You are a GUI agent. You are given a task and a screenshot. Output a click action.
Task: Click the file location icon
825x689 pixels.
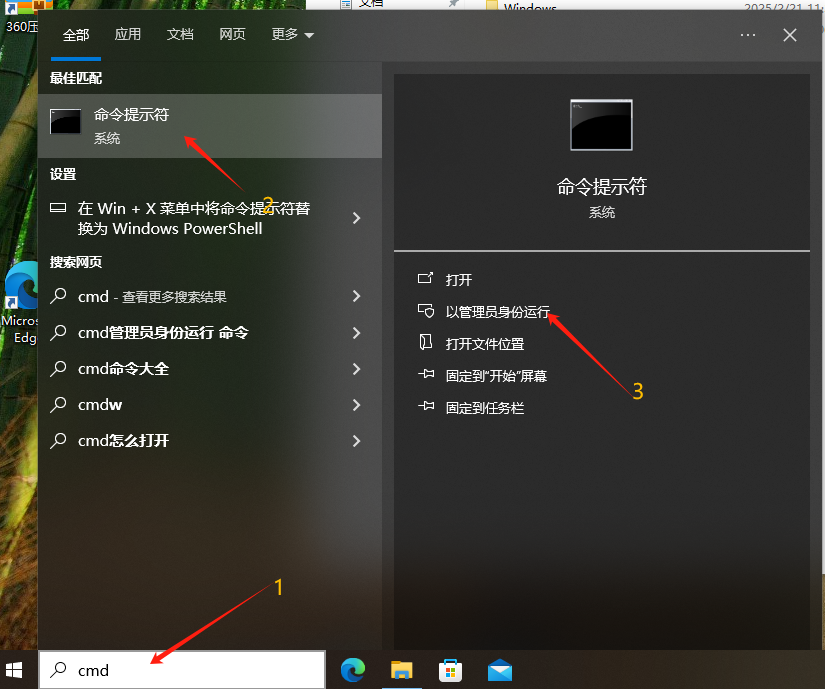click(x=426, y=342)
